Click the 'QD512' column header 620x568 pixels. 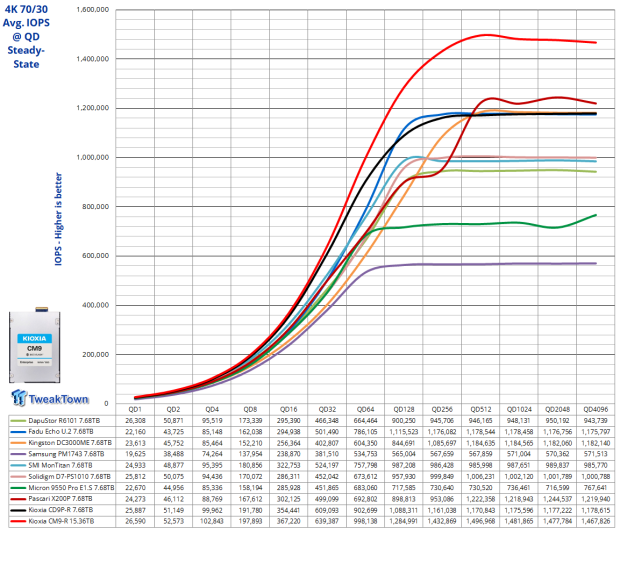pyautogui.click(x=480, y=409)
